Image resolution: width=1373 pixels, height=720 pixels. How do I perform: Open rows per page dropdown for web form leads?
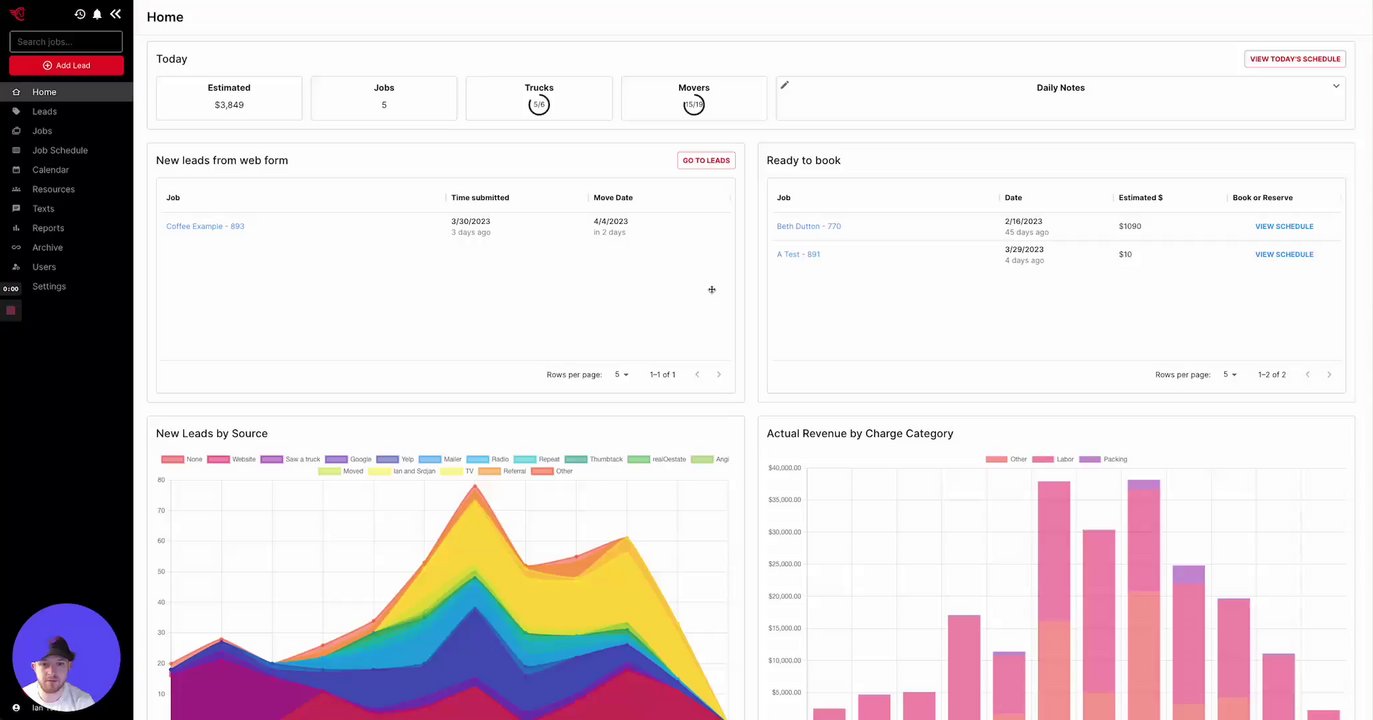(622, 374)
